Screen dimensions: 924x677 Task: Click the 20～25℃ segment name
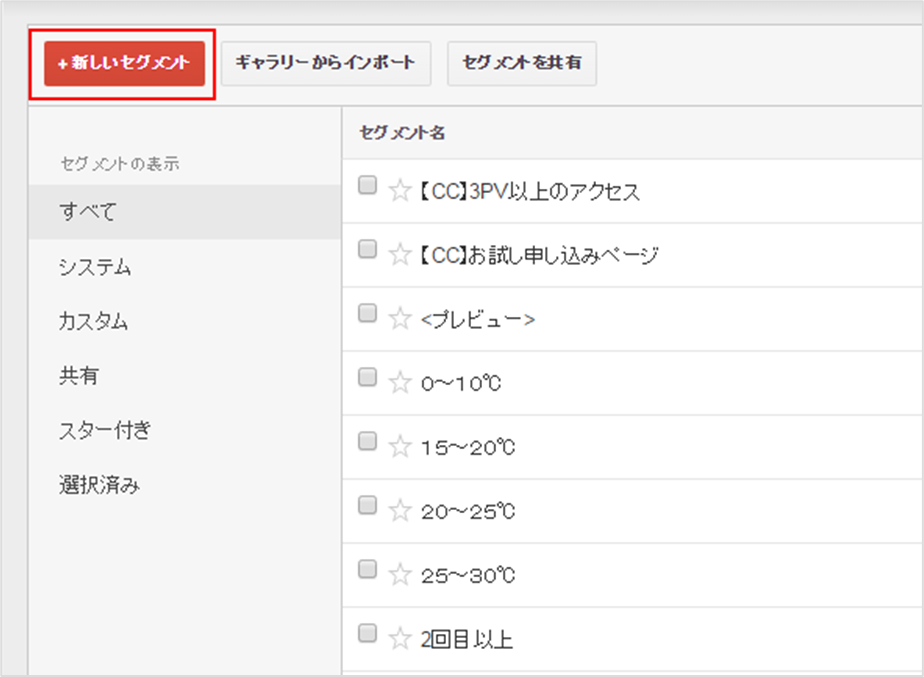pos(468,511)
